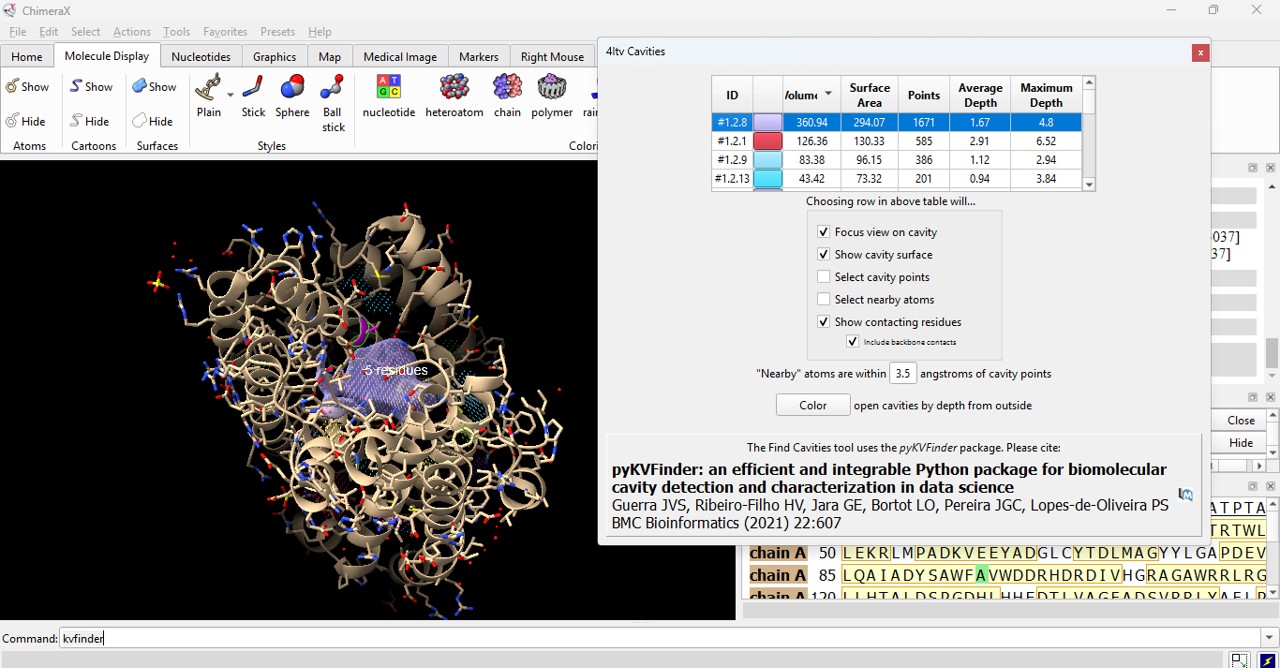Enable Select nearby atoms checkbox
Image resolution: width=1280 pixels, height=668 pixels.
click(824, 299)
